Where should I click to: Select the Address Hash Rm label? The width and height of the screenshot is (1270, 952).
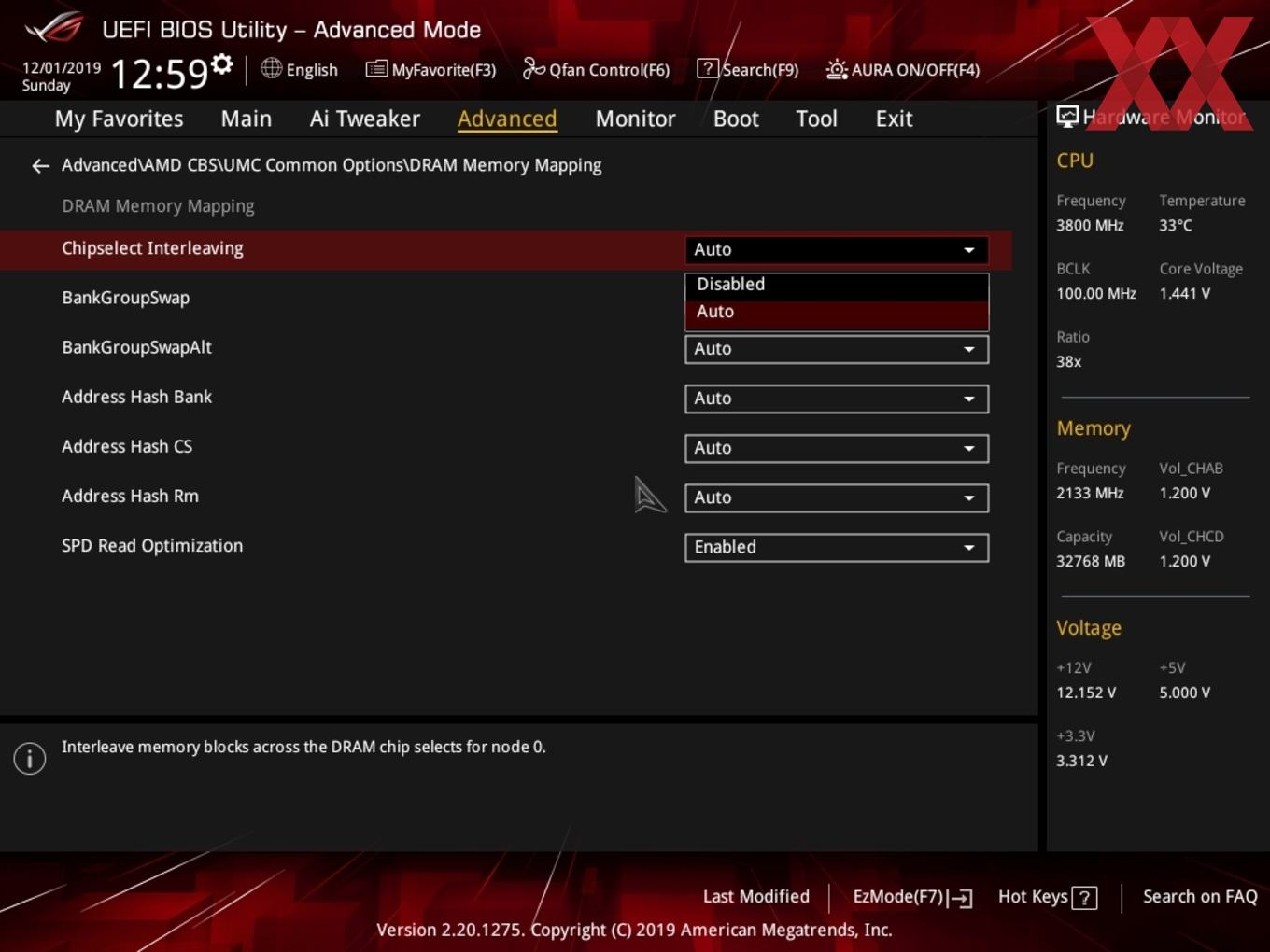pyautogui.click(x=130, y=496)
